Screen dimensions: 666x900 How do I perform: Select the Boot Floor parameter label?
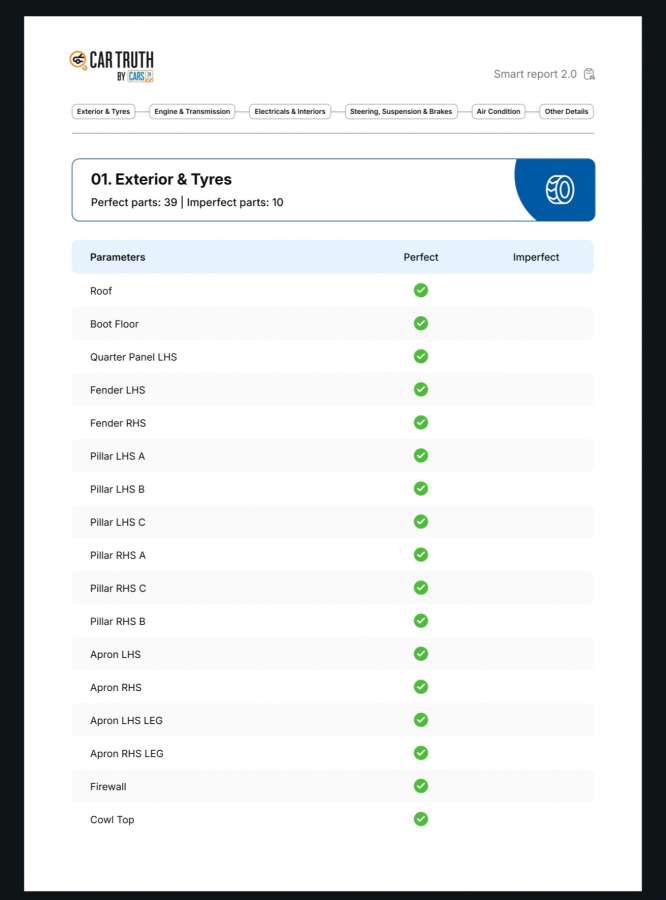pyautogui.click(x=114, y=324)
